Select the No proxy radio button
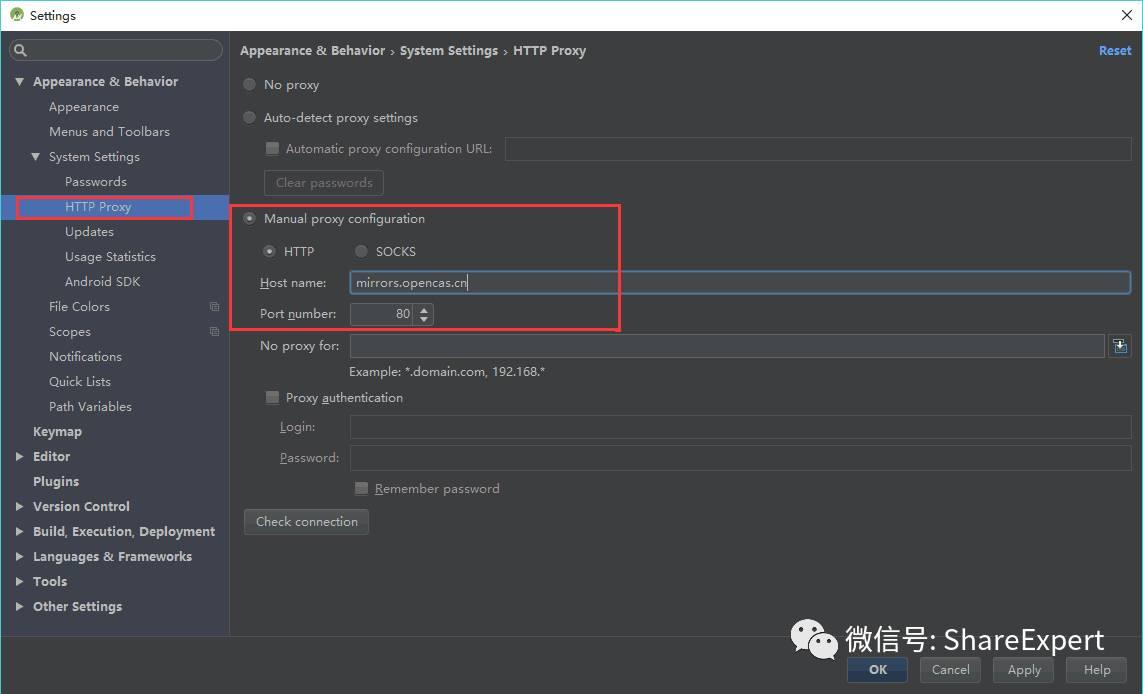1143x694 pixels. pos(249,85)
